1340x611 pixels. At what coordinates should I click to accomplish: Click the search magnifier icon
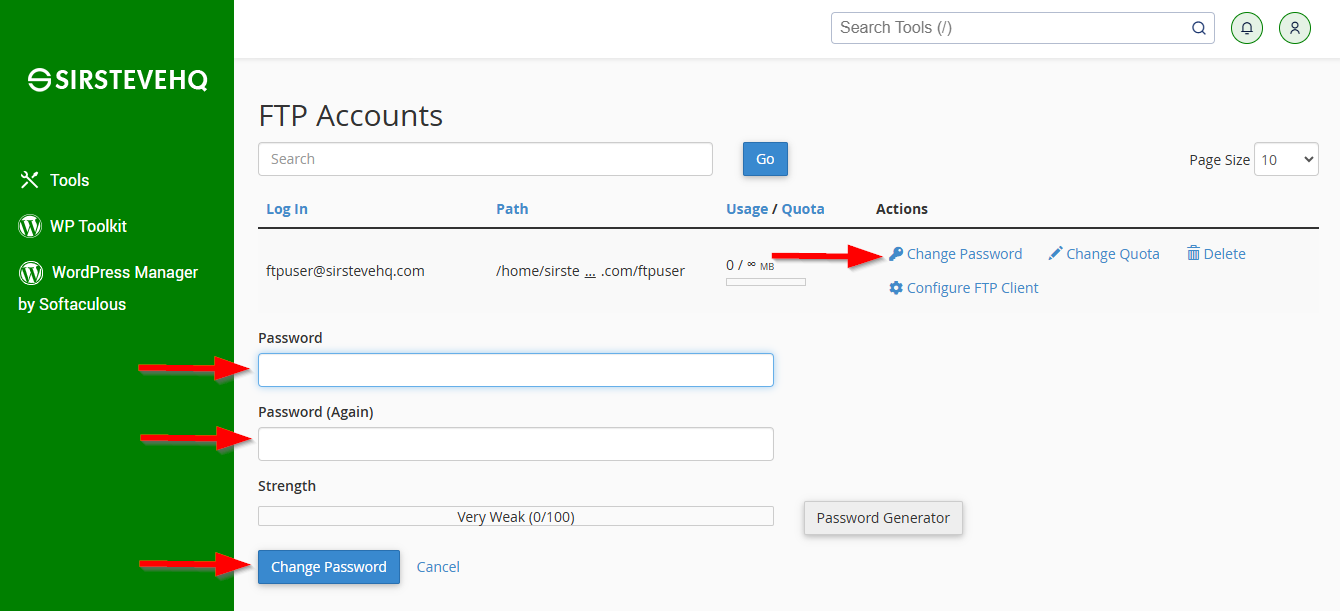click(x=1199, y=28)
